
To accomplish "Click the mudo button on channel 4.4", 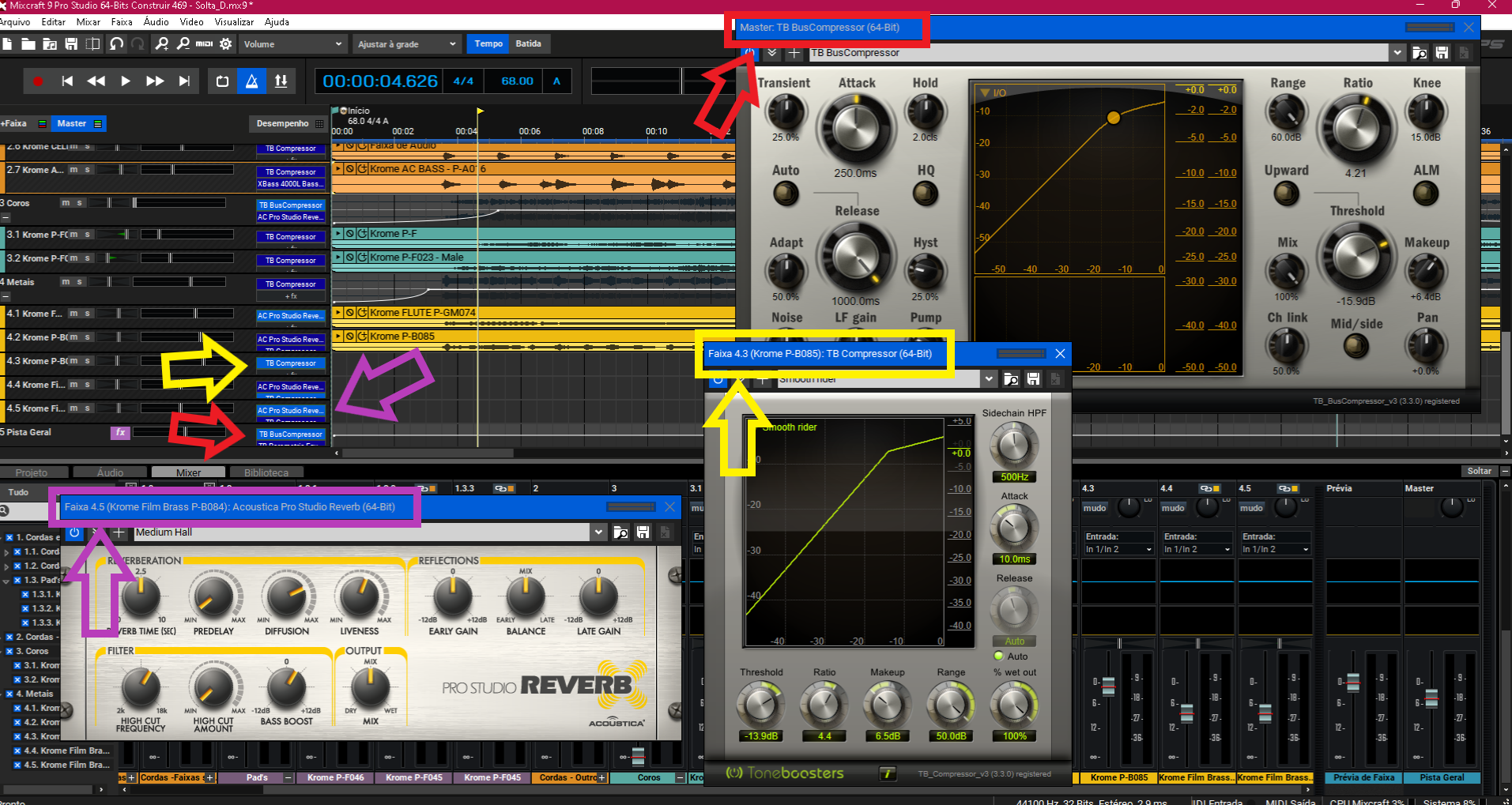I will pos(1172,508).
